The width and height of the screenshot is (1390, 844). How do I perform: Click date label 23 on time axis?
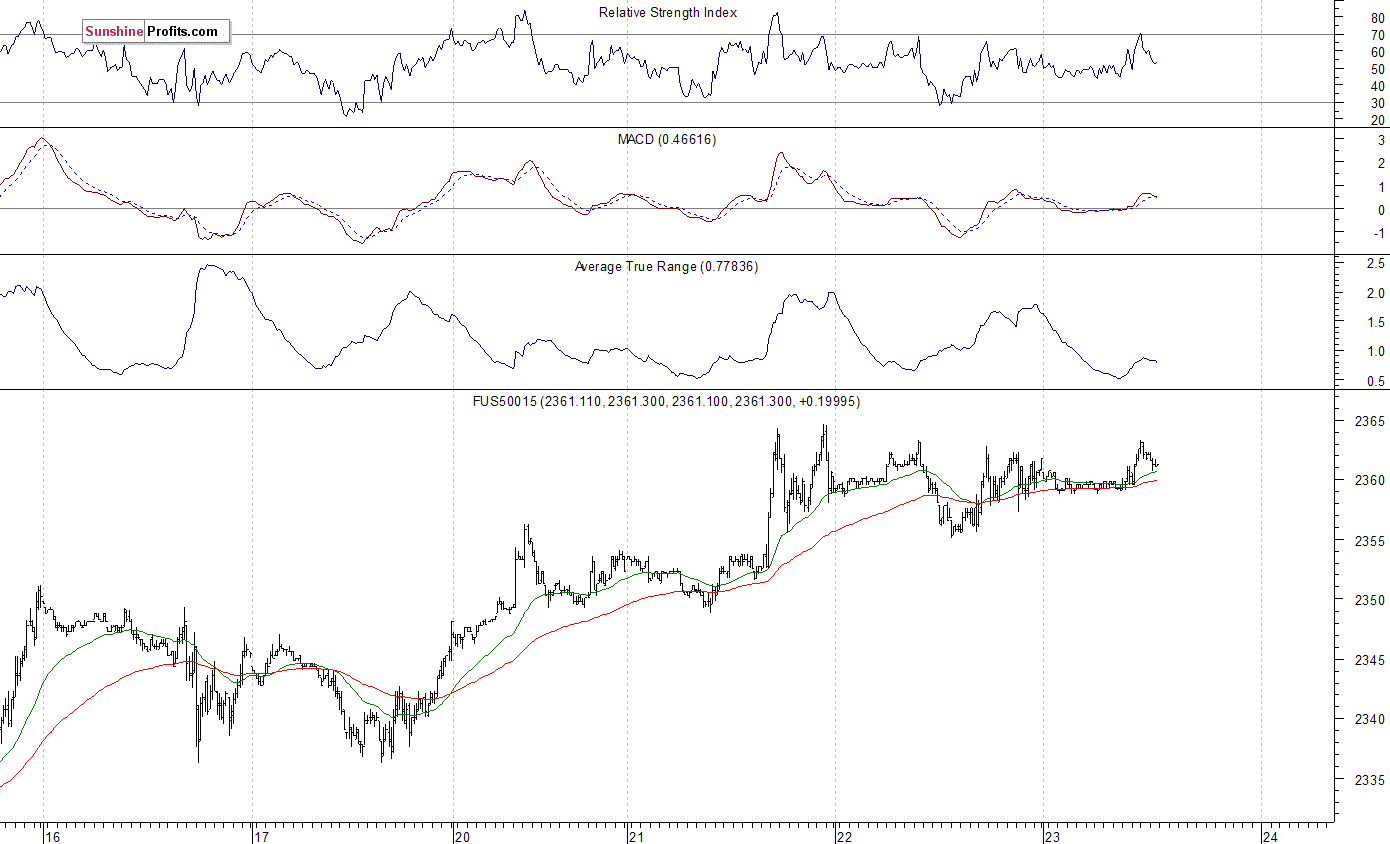coord(1051,836)
